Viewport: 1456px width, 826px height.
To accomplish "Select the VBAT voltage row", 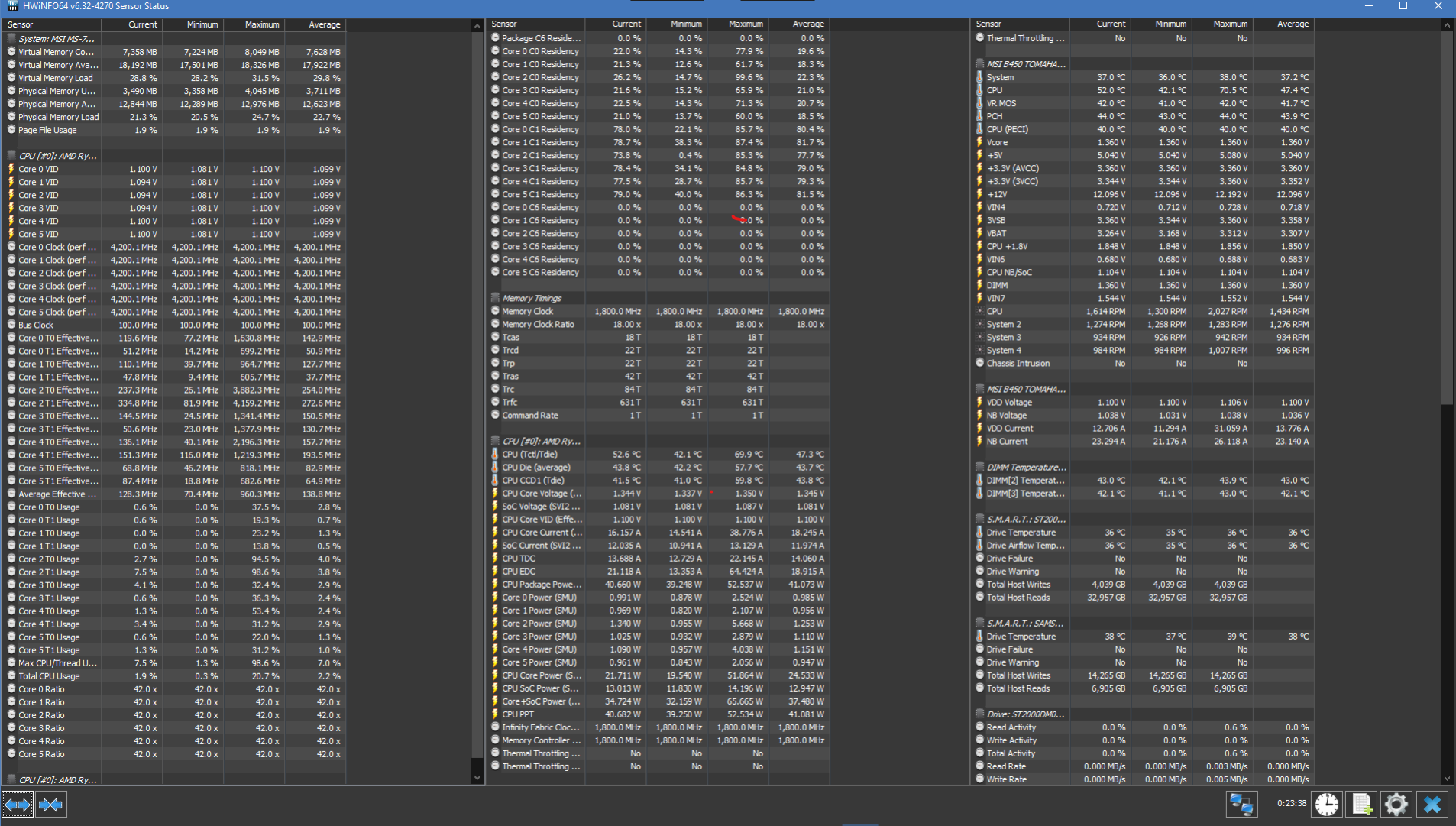I will pos(1143,233).
